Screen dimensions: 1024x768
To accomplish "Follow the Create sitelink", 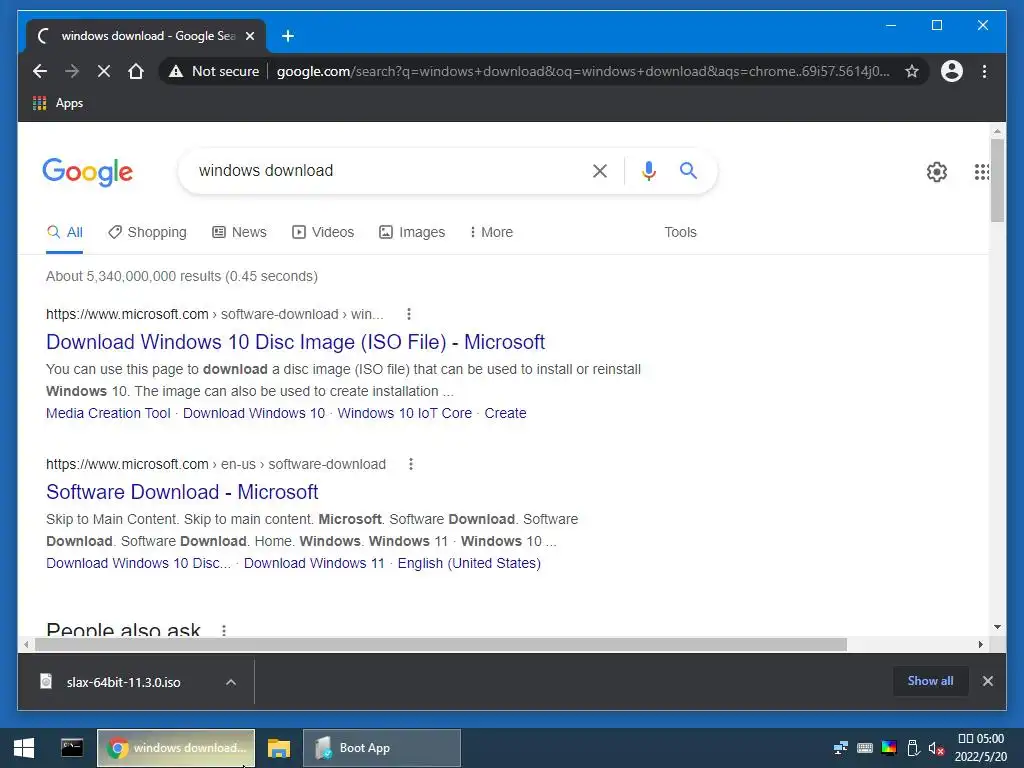I will (x=505, y=413).
